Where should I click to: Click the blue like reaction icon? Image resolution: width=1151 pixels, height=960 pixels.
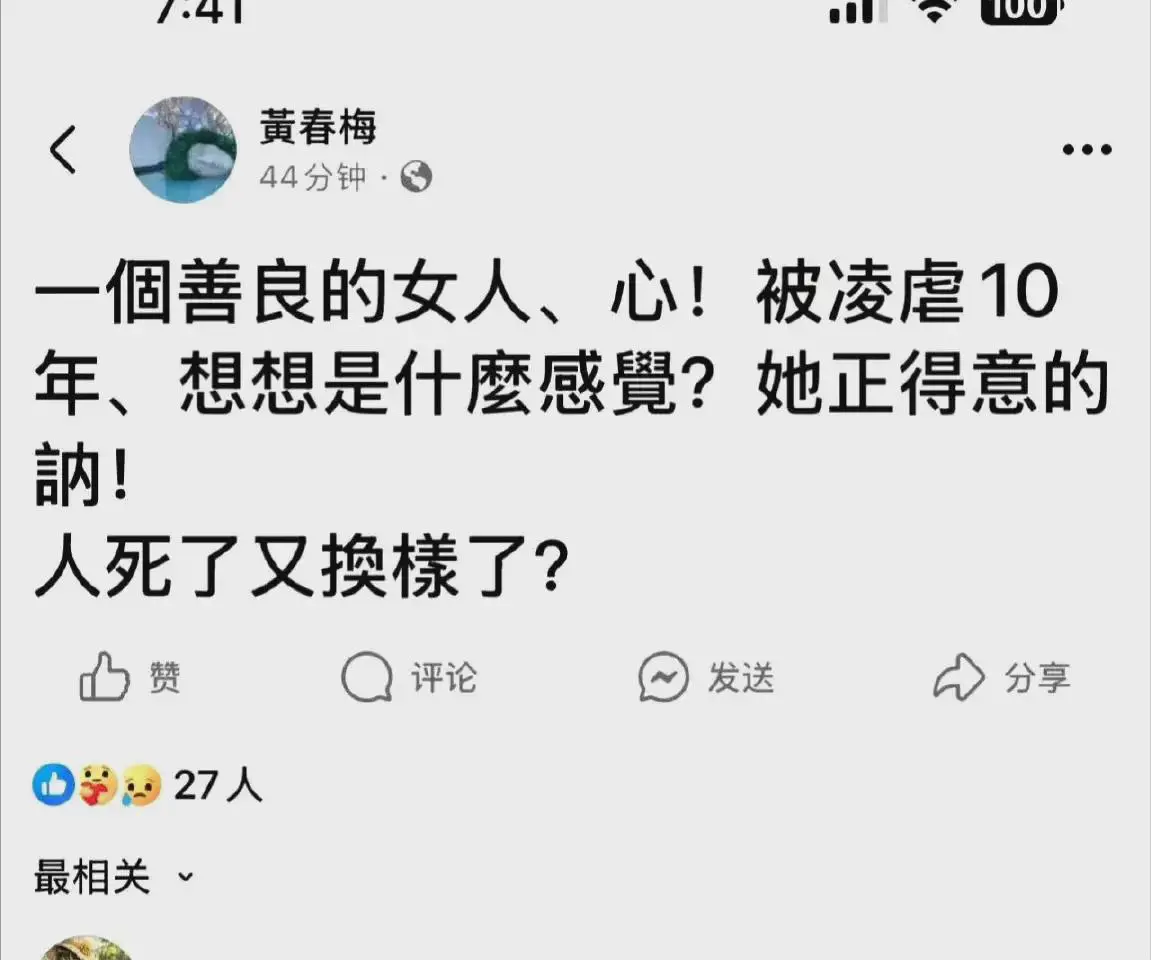(54, 785)
